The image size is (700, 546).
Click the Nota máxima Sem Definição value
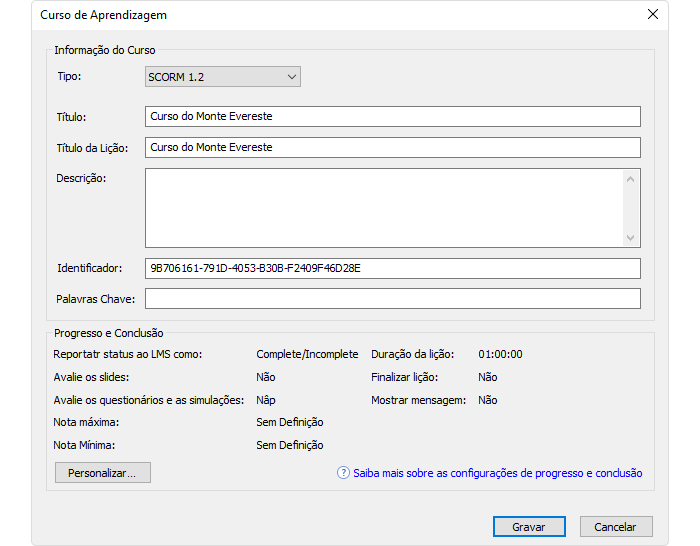point(290,422)
